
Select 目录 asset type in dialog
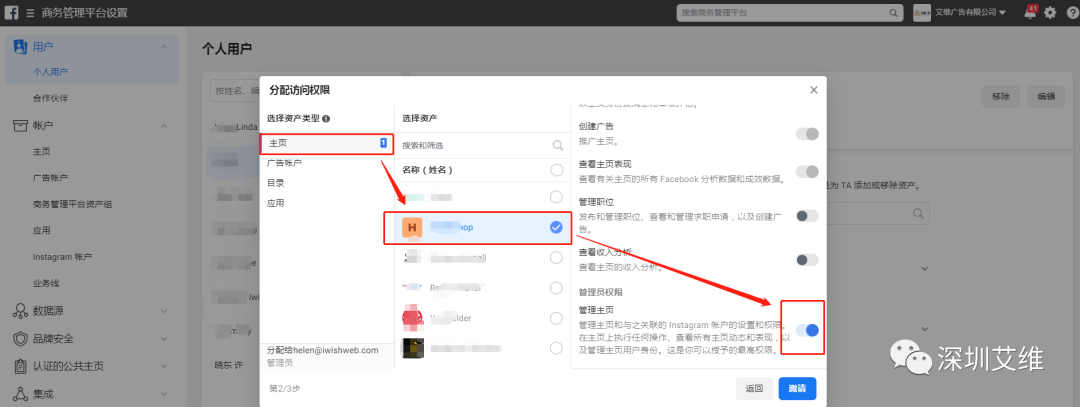[326, 183]
